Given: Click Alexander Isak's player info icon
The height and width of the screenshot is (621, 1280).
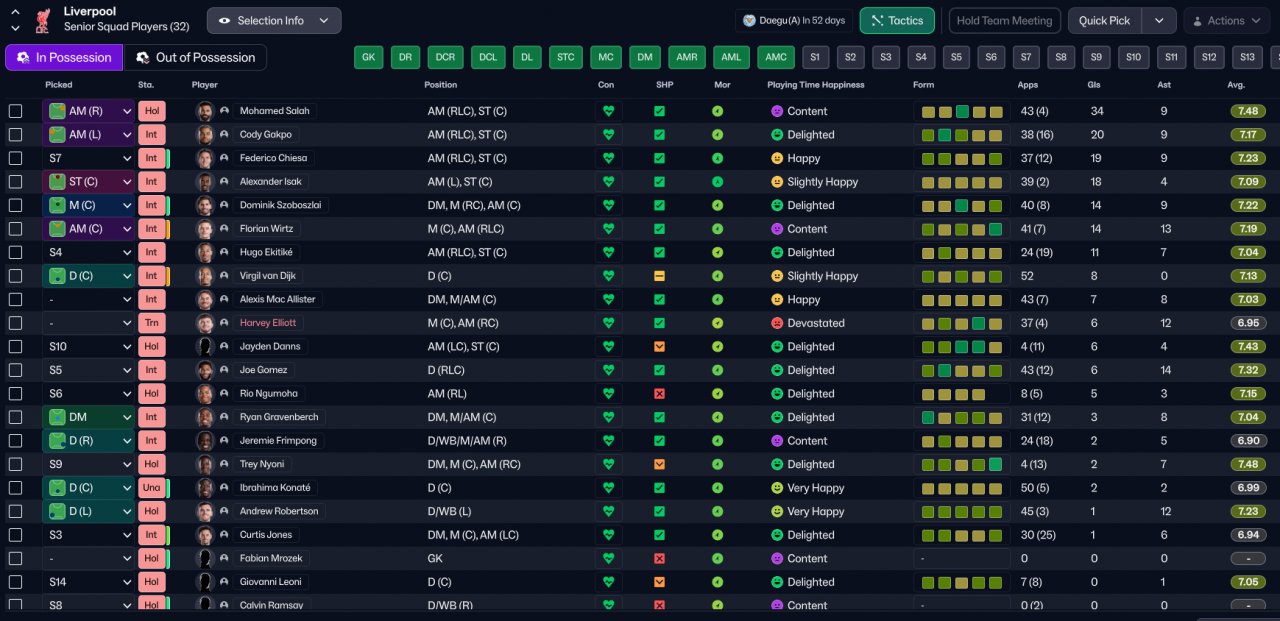Looking at the screenshot, I should 225,182.
